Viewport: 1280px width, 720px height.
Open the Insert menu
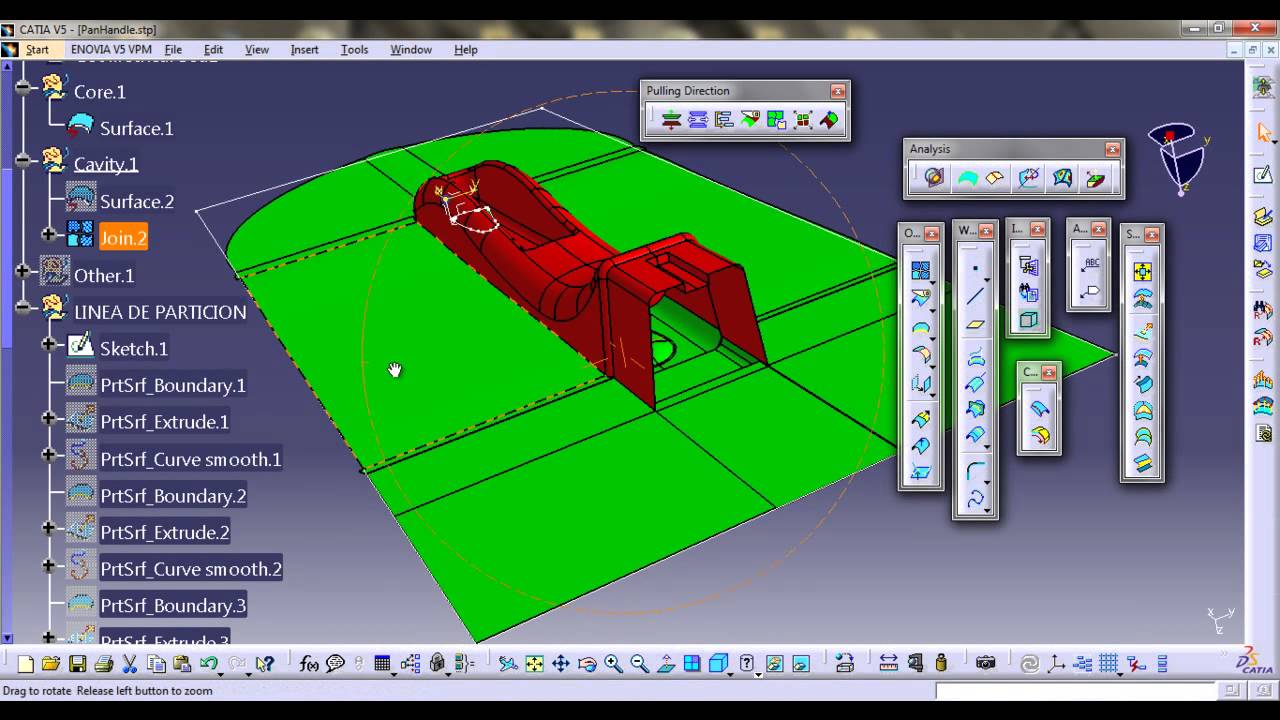pos(304,49)
